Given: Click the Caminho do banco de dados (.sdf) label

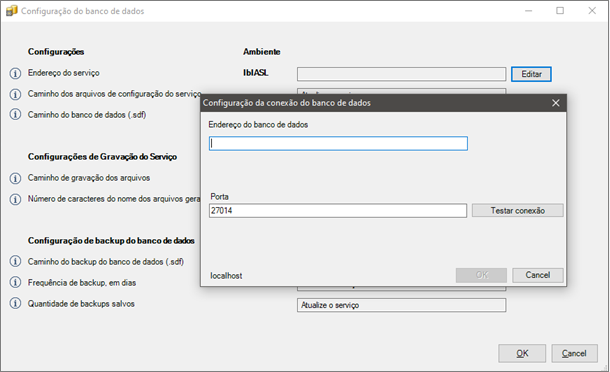Looking at the screenshot, I should [x=87, y=115].
